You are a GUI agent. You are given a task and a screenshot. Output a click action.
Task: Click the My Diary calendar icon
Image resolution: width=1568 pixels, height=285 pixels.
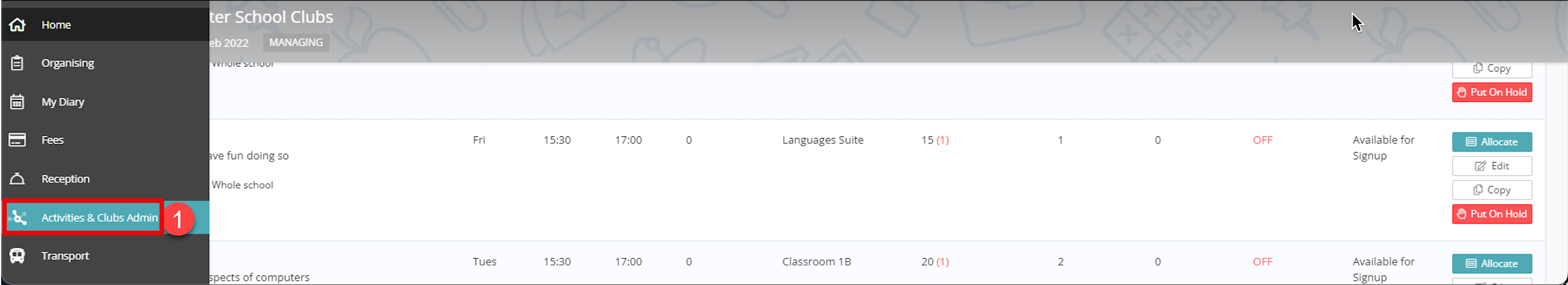click(x=17, y=102)
